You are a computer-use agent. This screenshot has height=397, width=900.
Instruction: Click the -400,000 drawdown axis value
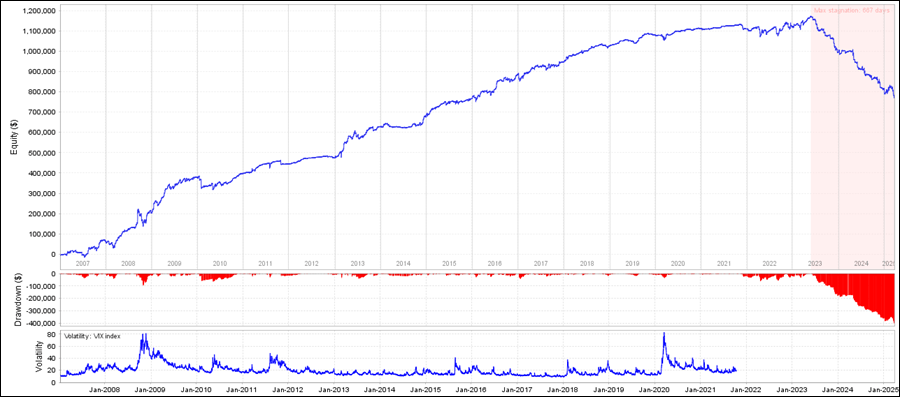[x=41, y=324]
